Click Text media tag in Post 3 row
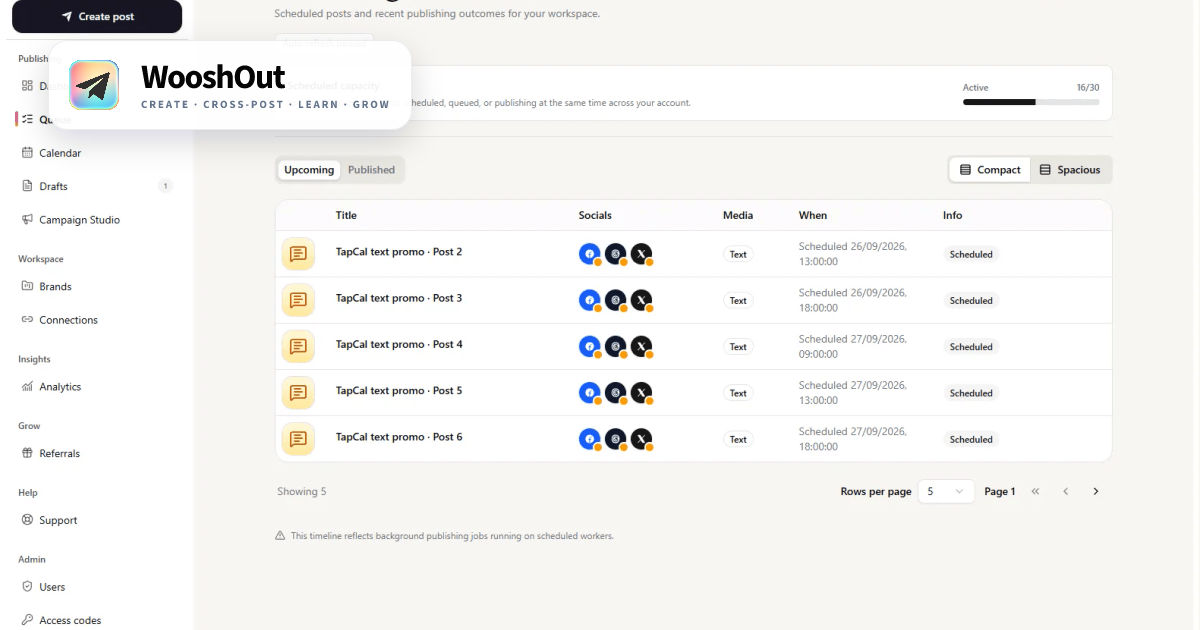 (738, 300)
